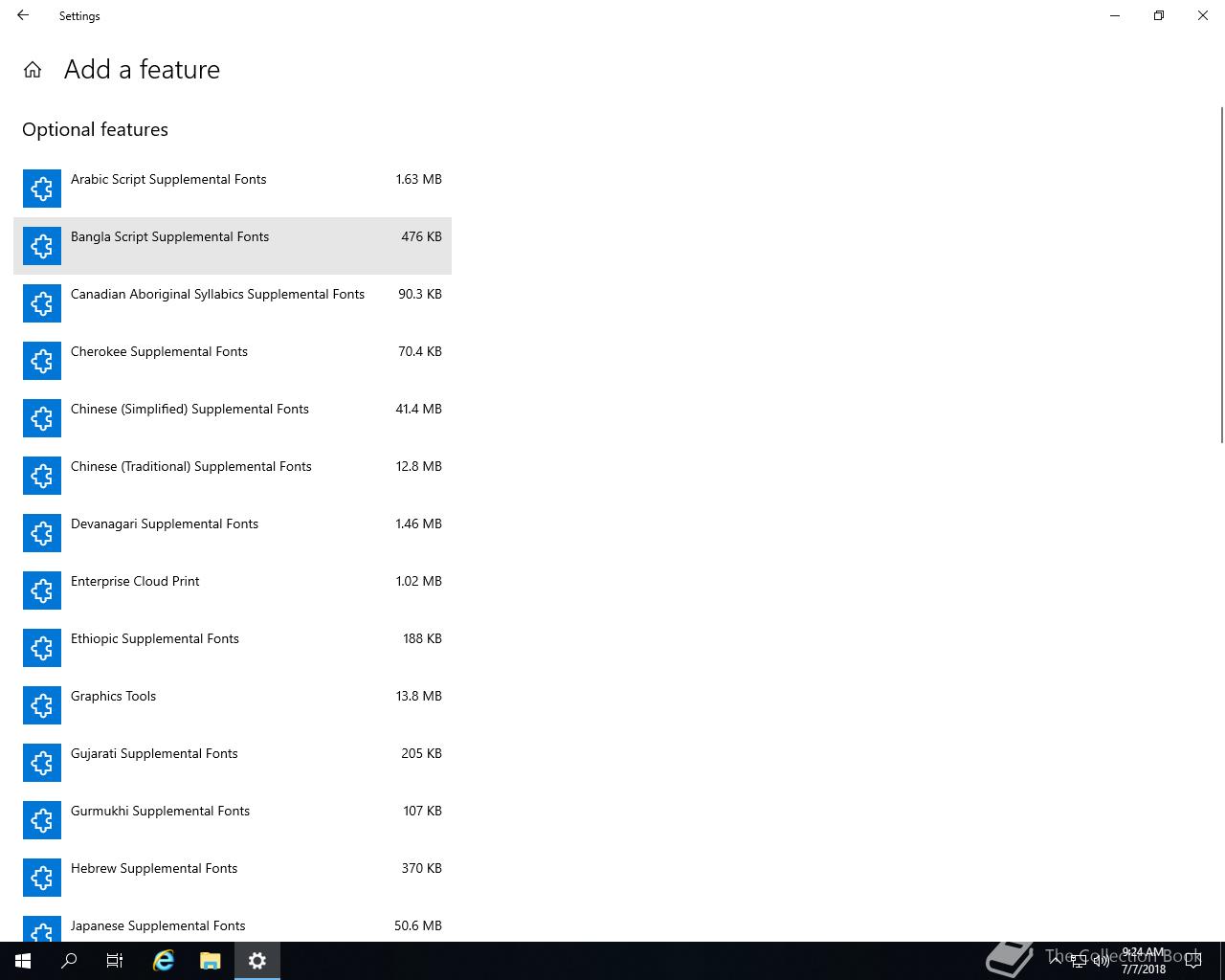Click the puzzle icon for Enterprise Cloud Print

coord(42,590)
